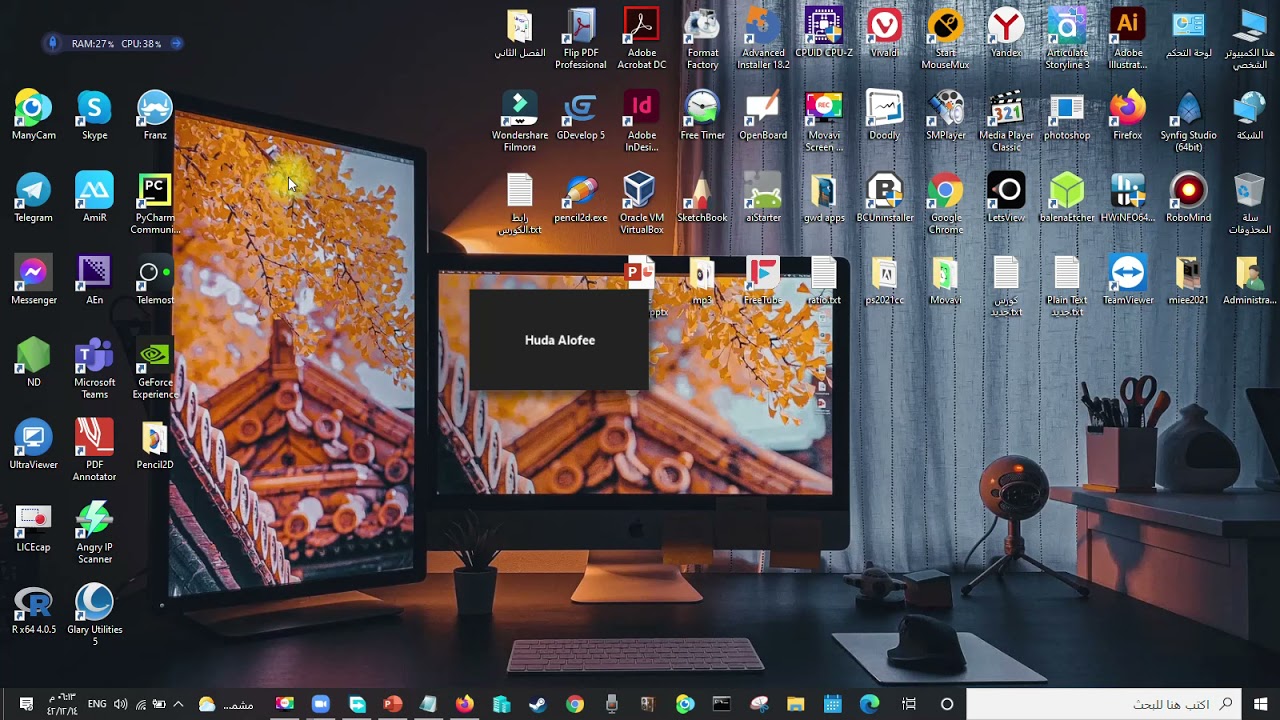Select the ps2021cc folder icon
The image size is (1280, 720).
884,279
